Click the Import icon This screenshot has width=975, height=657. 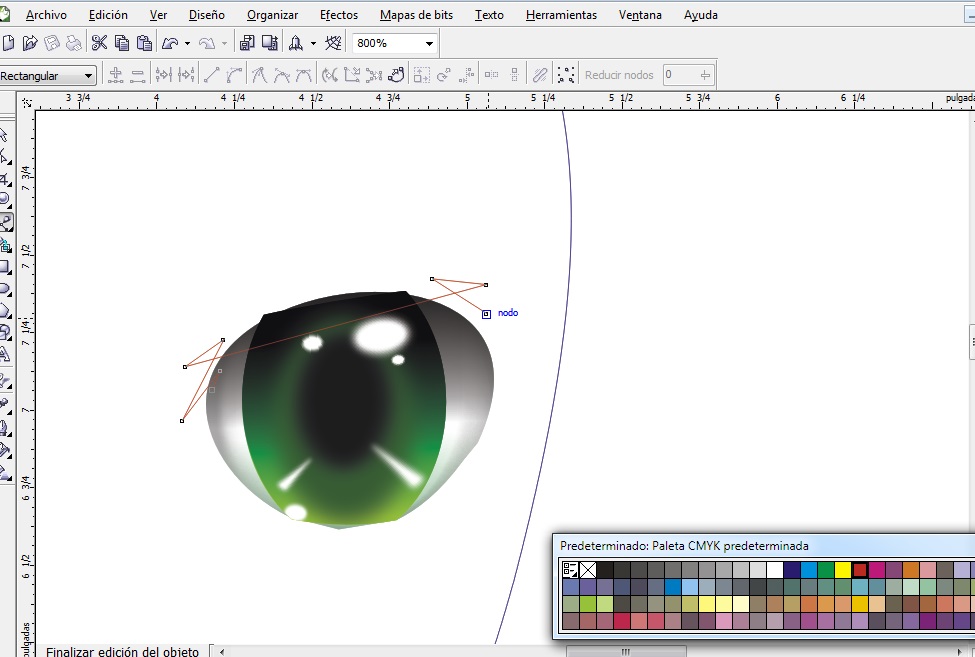(x=246, y=43)
